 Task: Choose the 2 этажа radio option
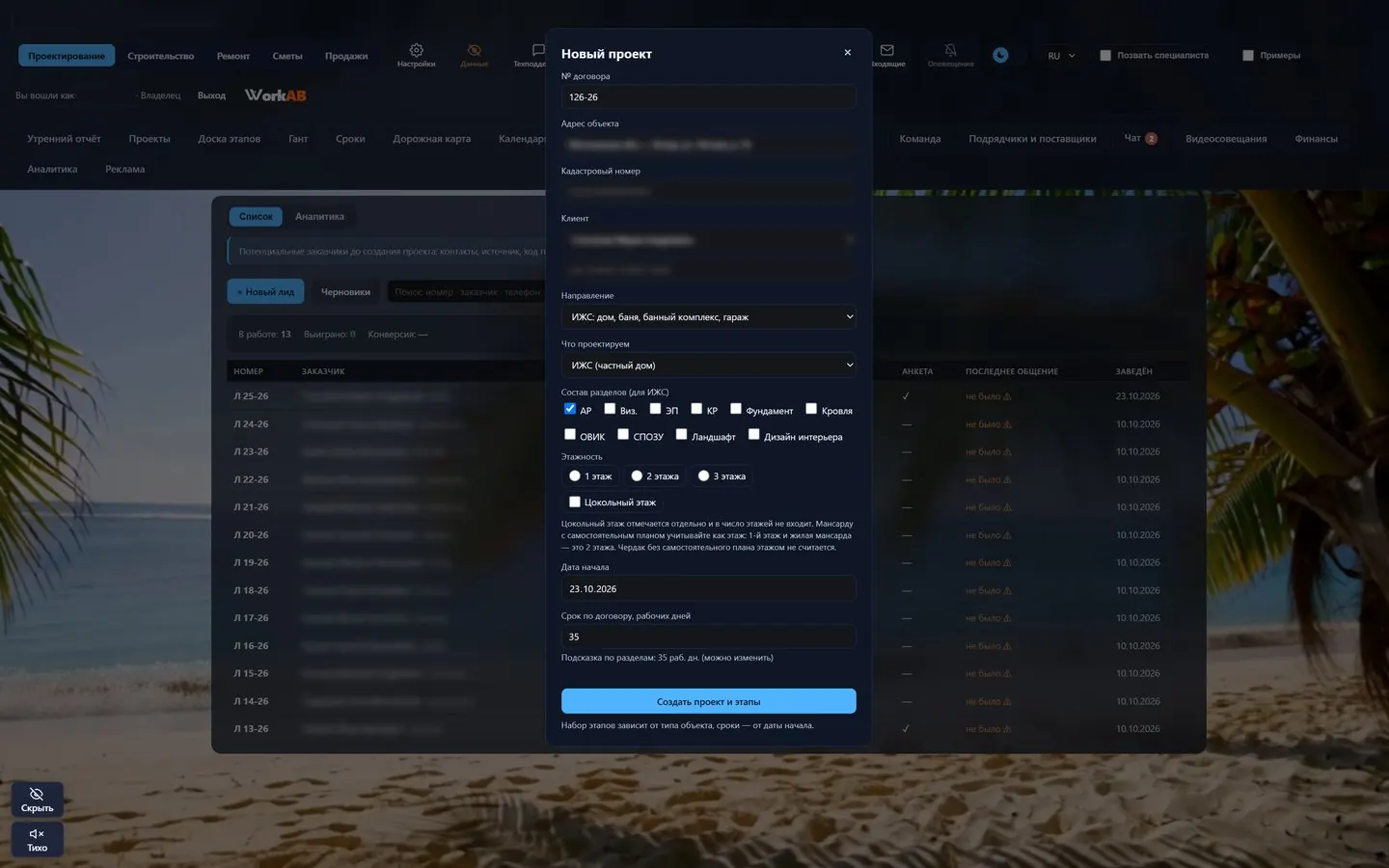637,476
